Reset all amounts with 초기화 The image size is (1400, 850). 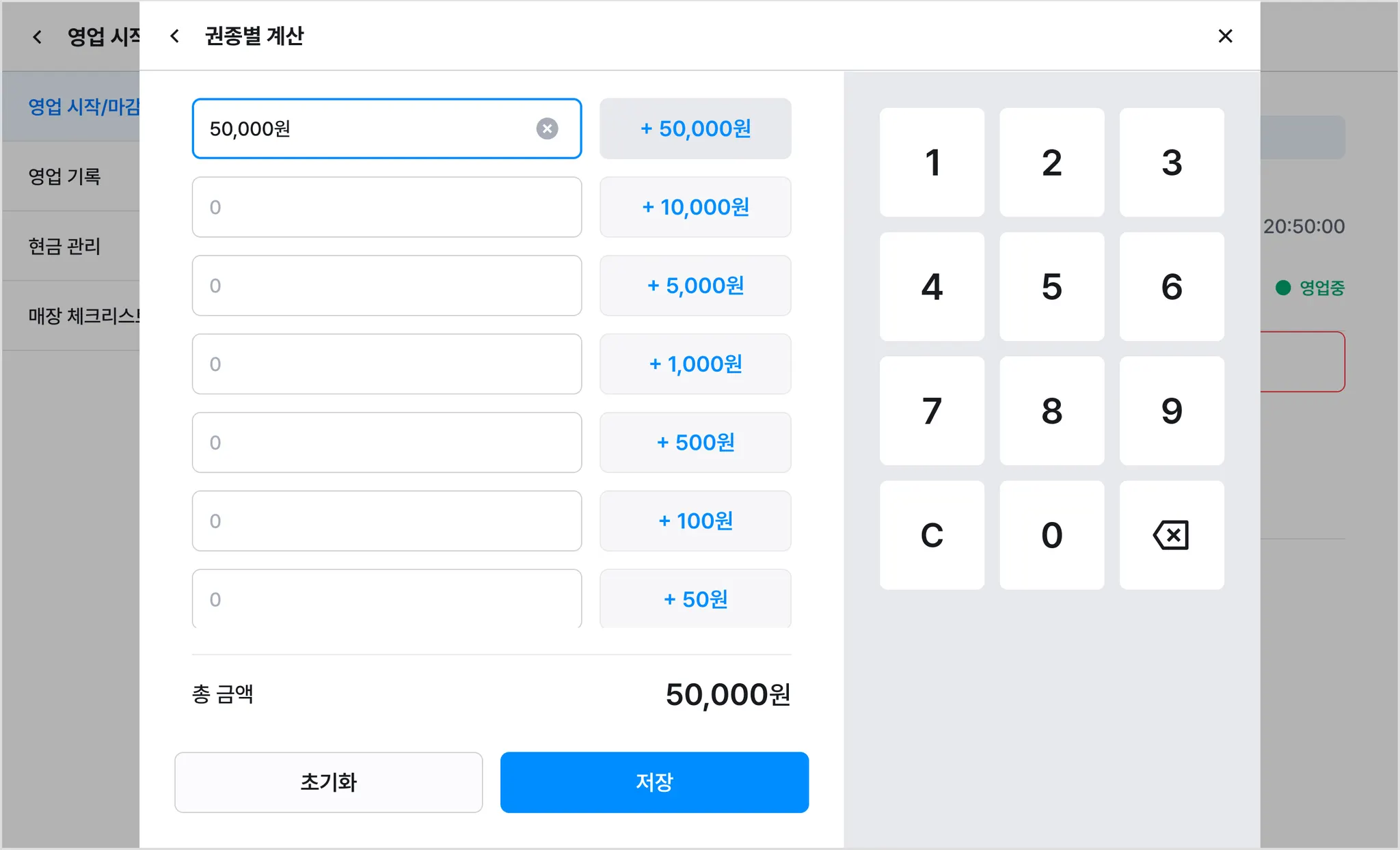click(x=328, y=782)
